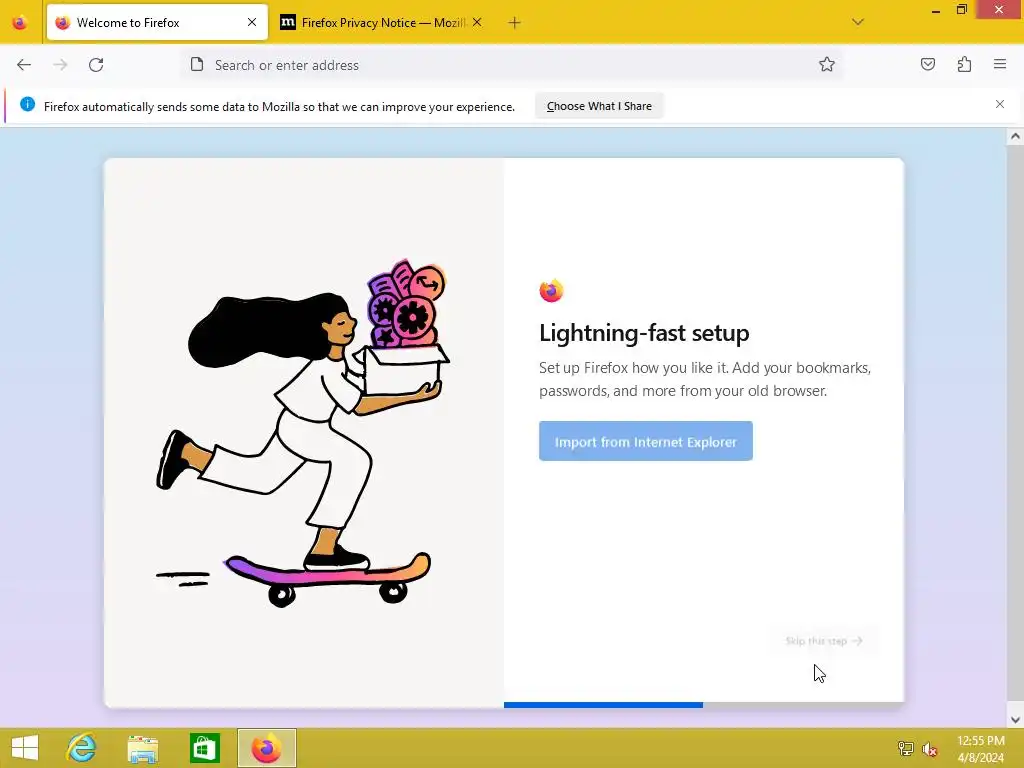
Task: Click the scrollbar up arrow
Action: (x=1015, y=136)
